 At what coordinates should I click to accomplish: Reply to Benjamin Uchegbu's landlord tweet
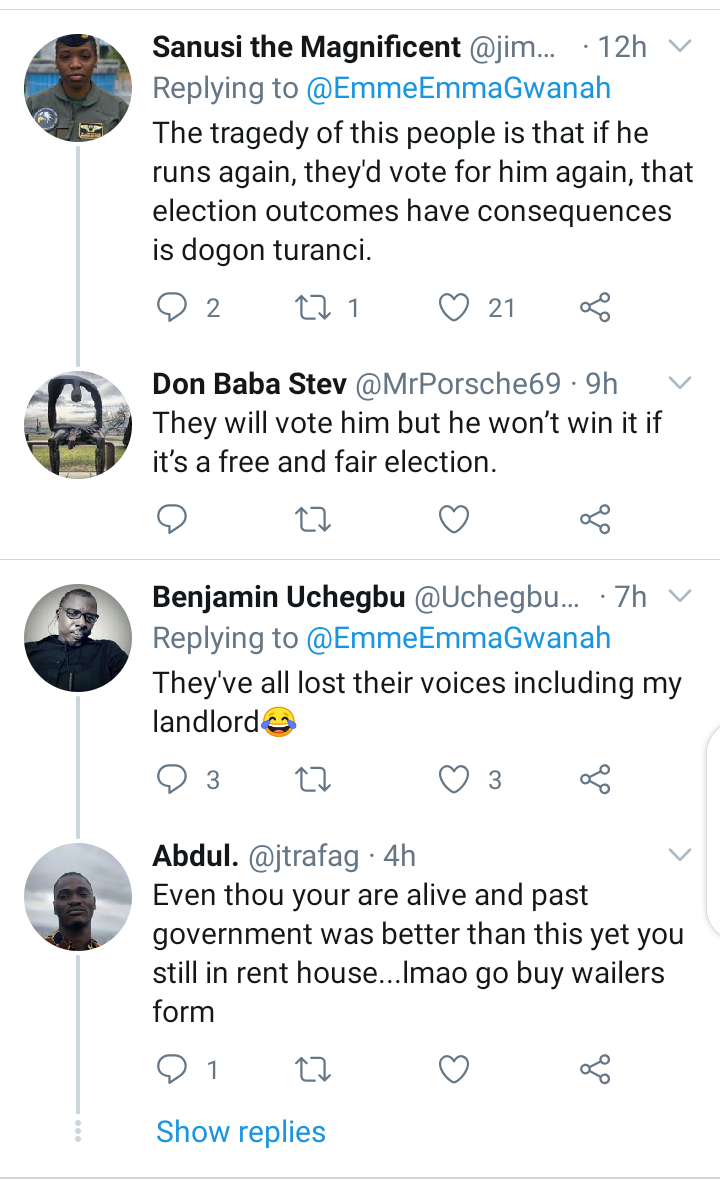172,779
